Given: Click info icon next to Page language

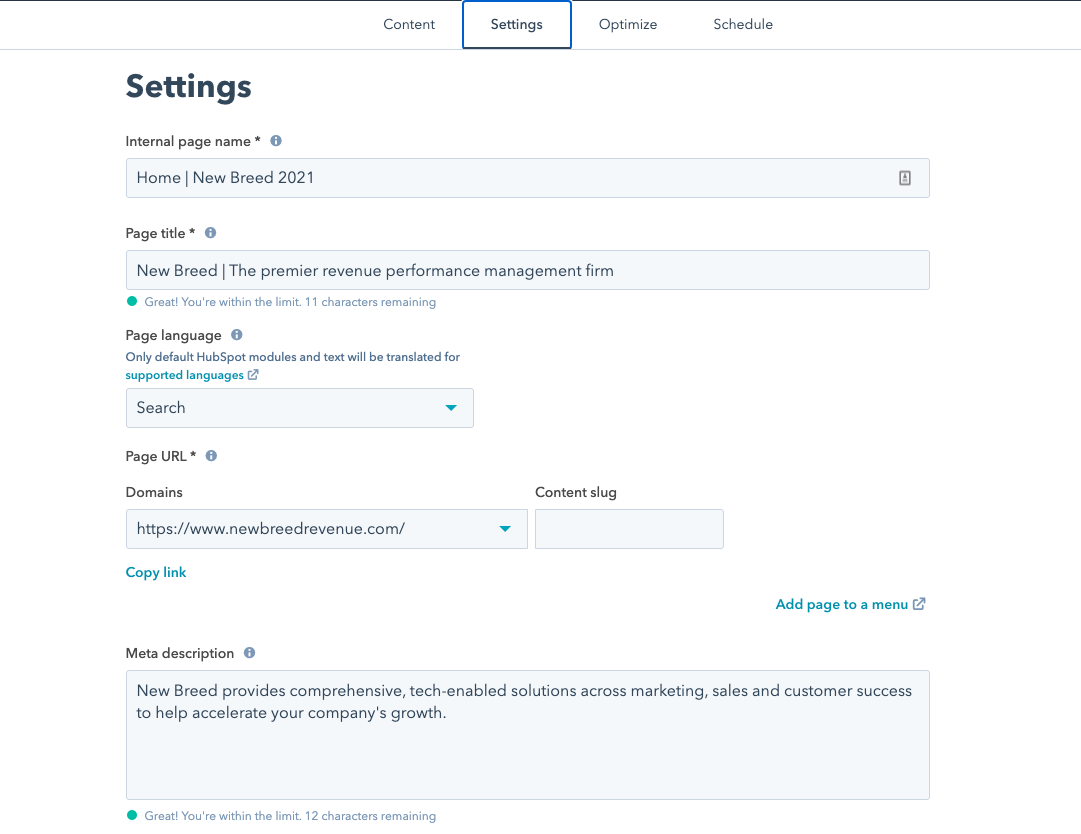Looking at the screenshot, I should pyautogui.click(x=237, y=335).
